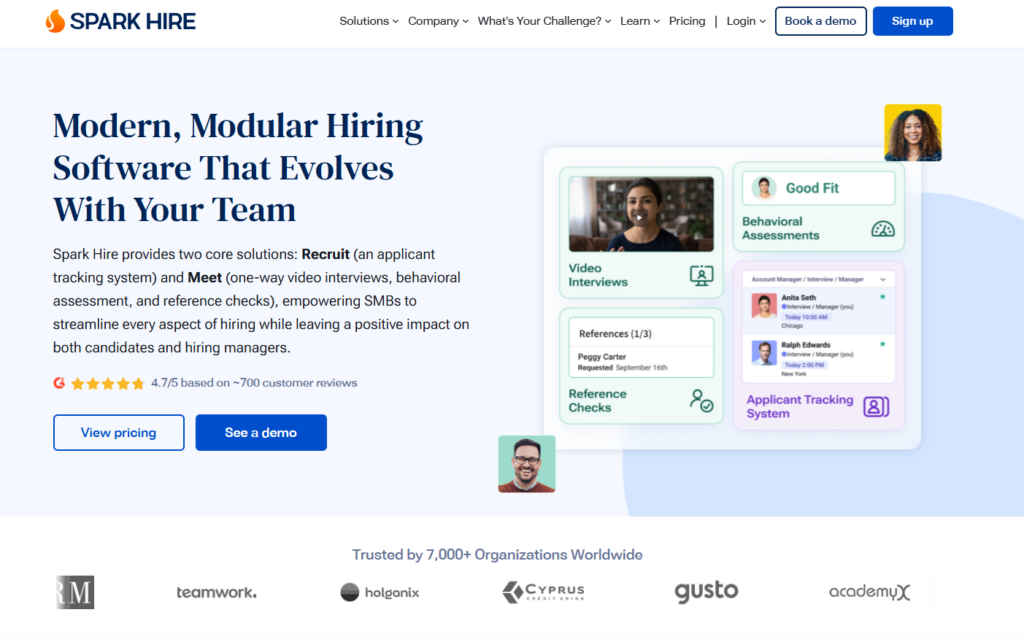1024x642 pixels.
Task: Click the Cyprus Credit Union logo
Action: pyautogui.click(x=543, y=592)
